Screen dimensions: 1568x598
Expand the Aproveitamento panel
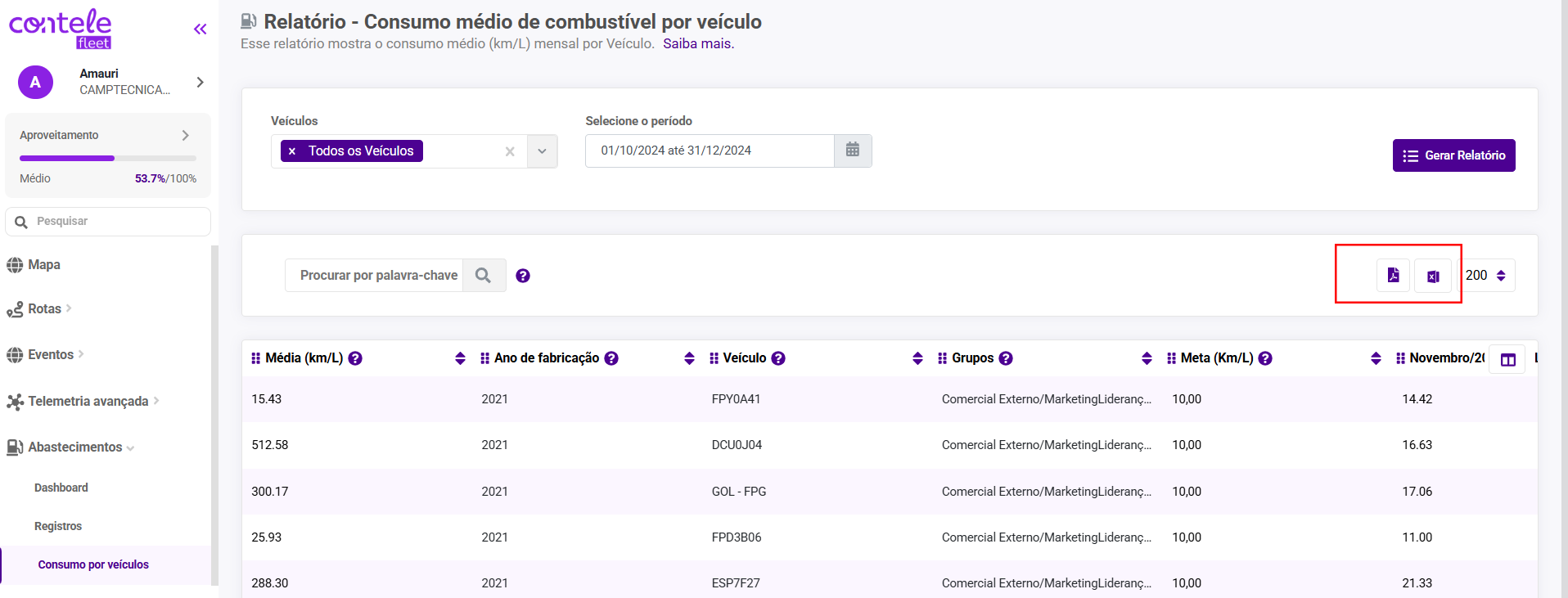[186, 135]
